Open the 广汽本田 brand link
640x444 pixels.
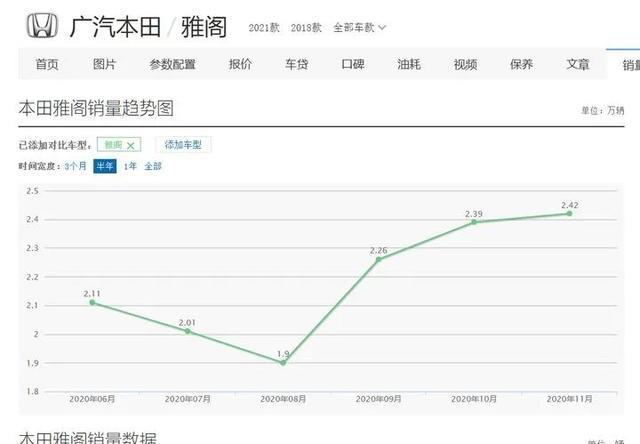tap(115, 27)
